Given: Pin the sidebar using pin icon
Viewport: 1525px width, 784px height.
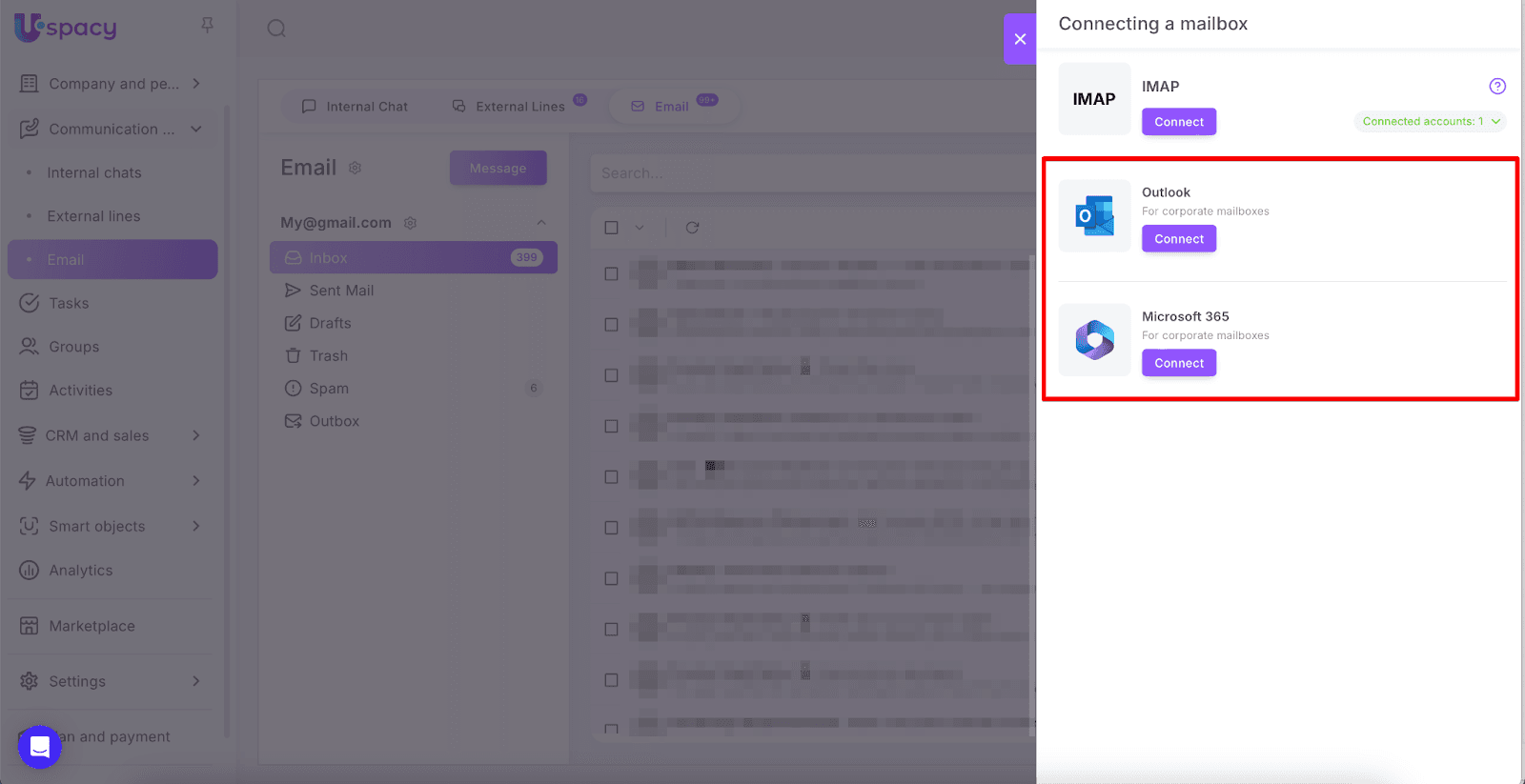Looking at the screenshot, I should [x=207, y=26].
